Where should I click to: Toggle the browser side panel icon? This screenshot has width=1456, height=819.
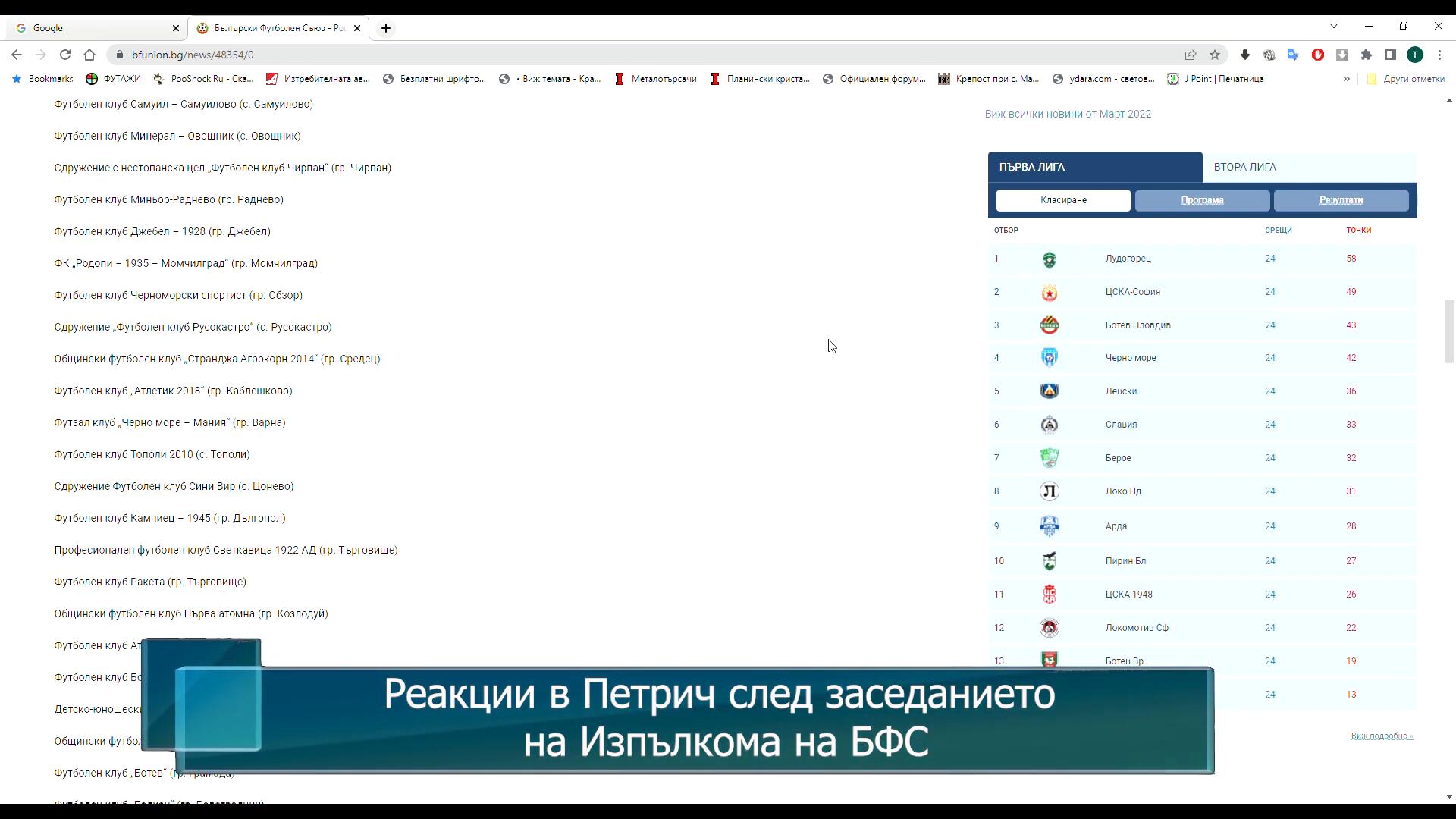click(1391, 55)
